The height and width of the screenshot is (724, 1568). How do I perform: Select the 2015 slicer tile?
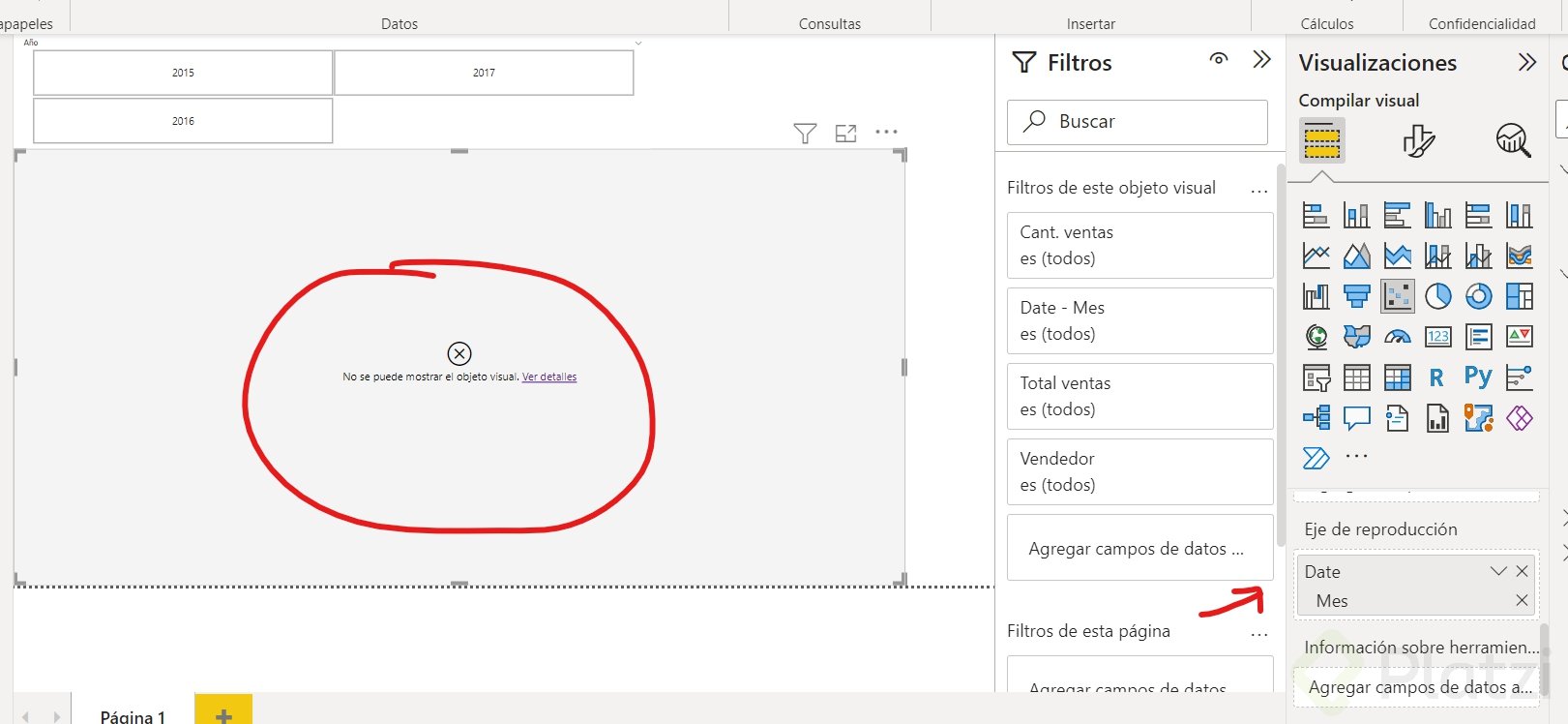(183, 73)
